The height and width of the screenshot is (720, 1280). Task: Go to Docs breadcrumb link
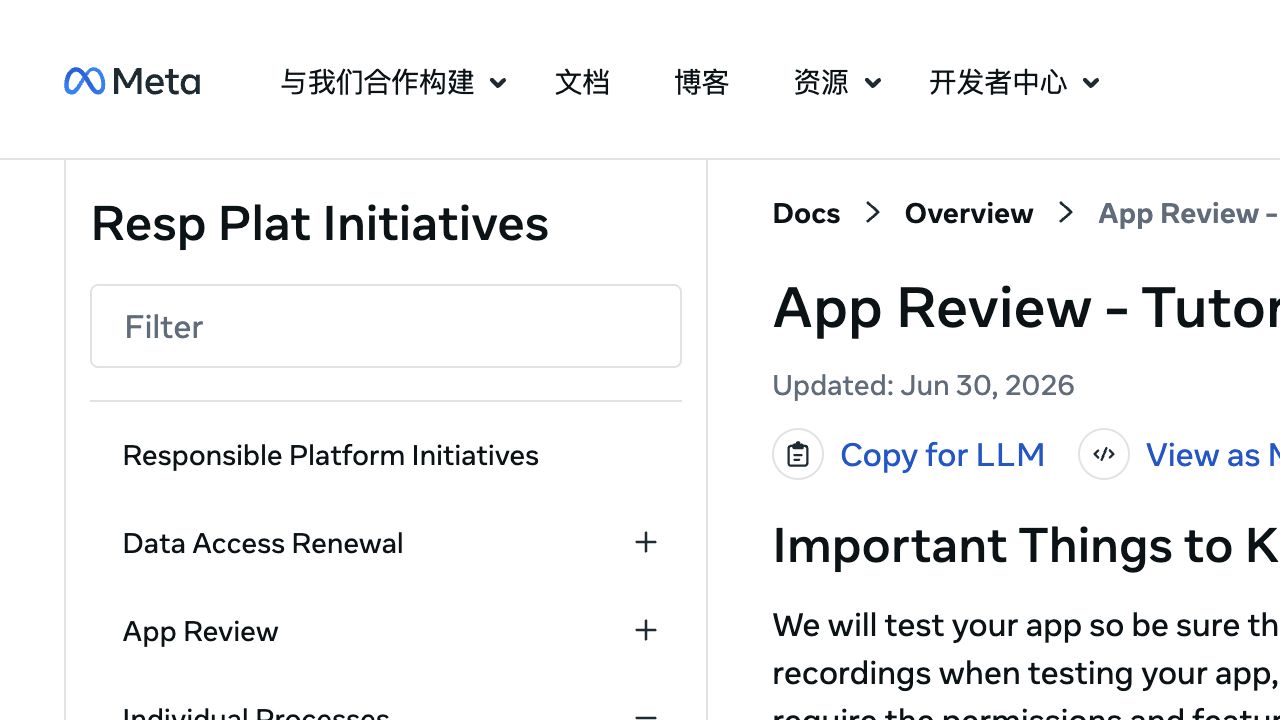click(x=806, y=213)
